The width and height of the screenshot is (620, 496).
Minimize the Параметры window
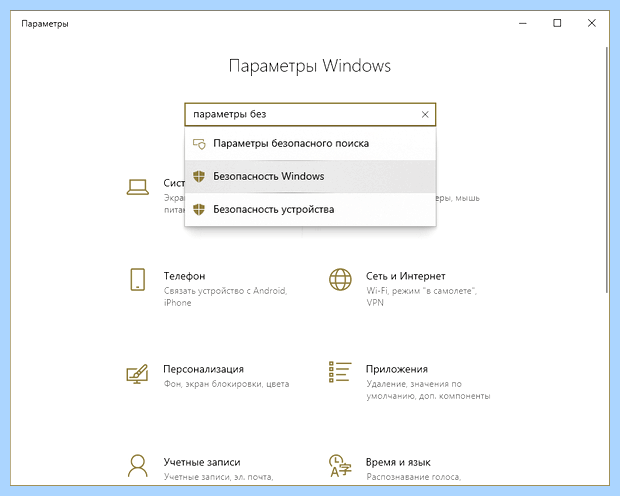coord(523,23)
